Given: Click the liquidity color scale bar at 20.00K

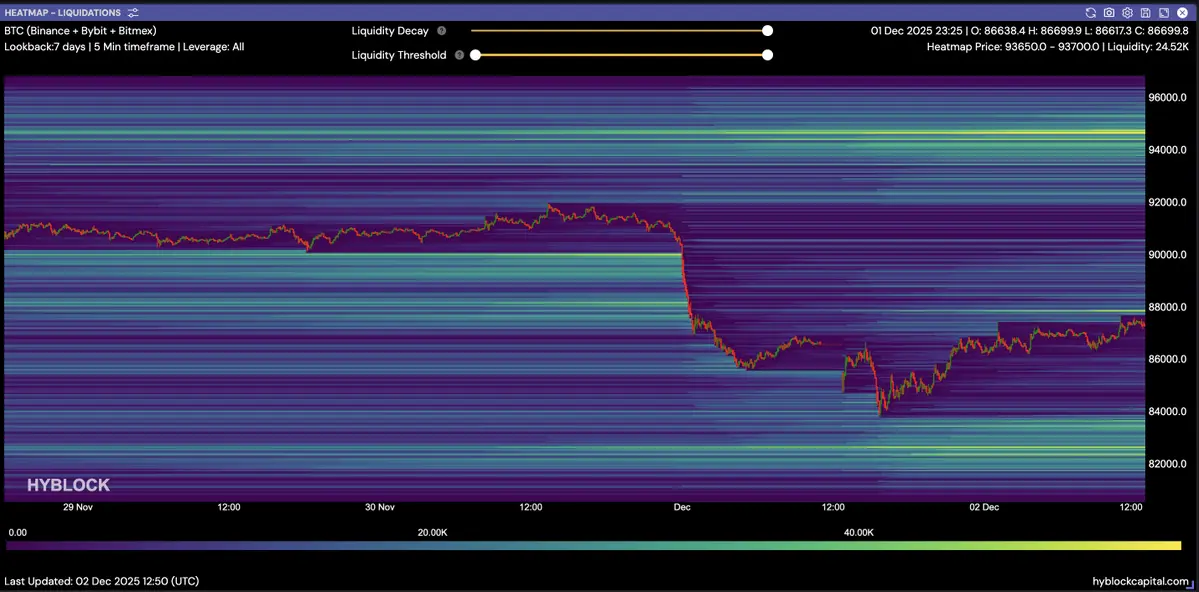Looking at the screenshot, I should point(432,546).
